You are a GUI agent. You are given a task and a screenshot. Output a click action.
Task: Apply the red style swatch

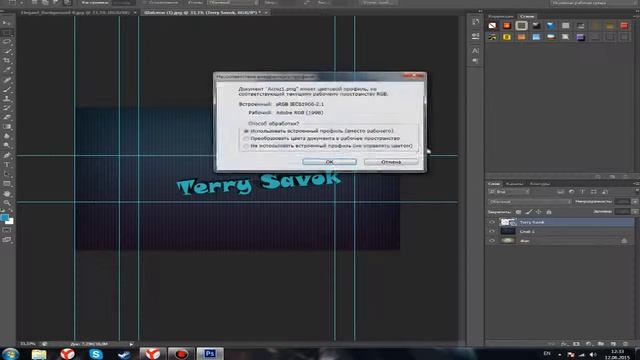pos(624,26)
